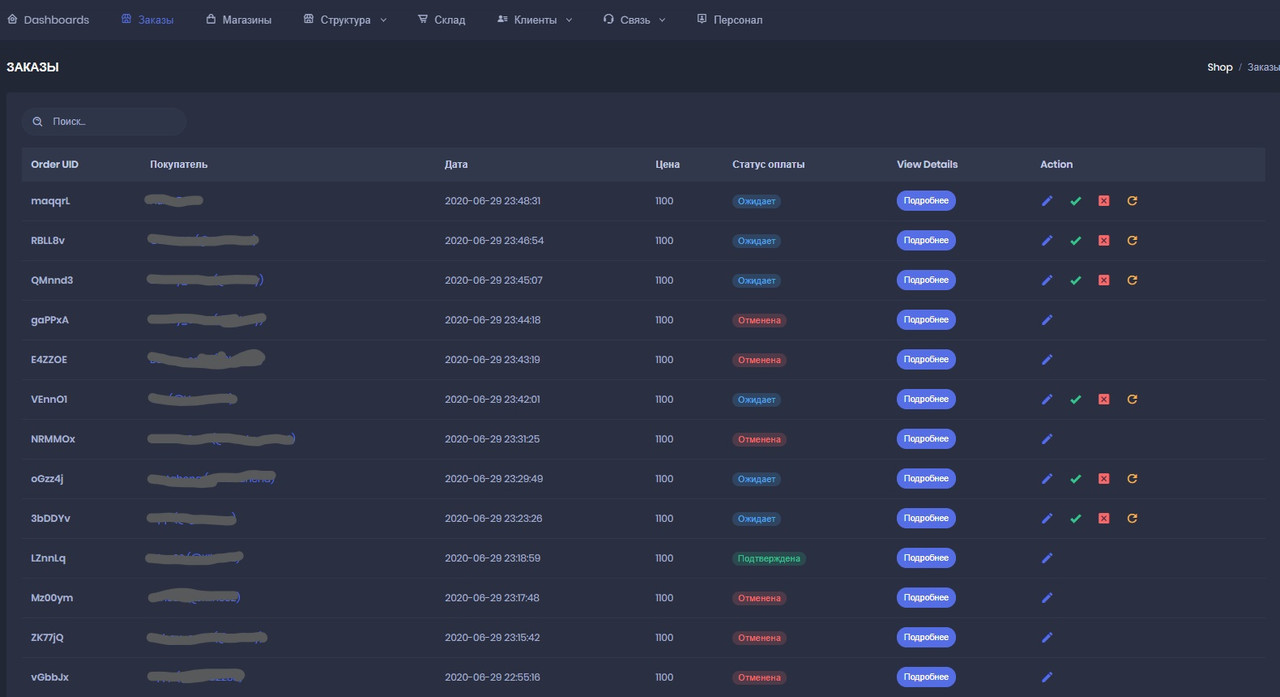Viewport: 1280px width, 697px height.
Task: Edit order E4ZZOE with pencil icon
Action: click(1047, 359)
